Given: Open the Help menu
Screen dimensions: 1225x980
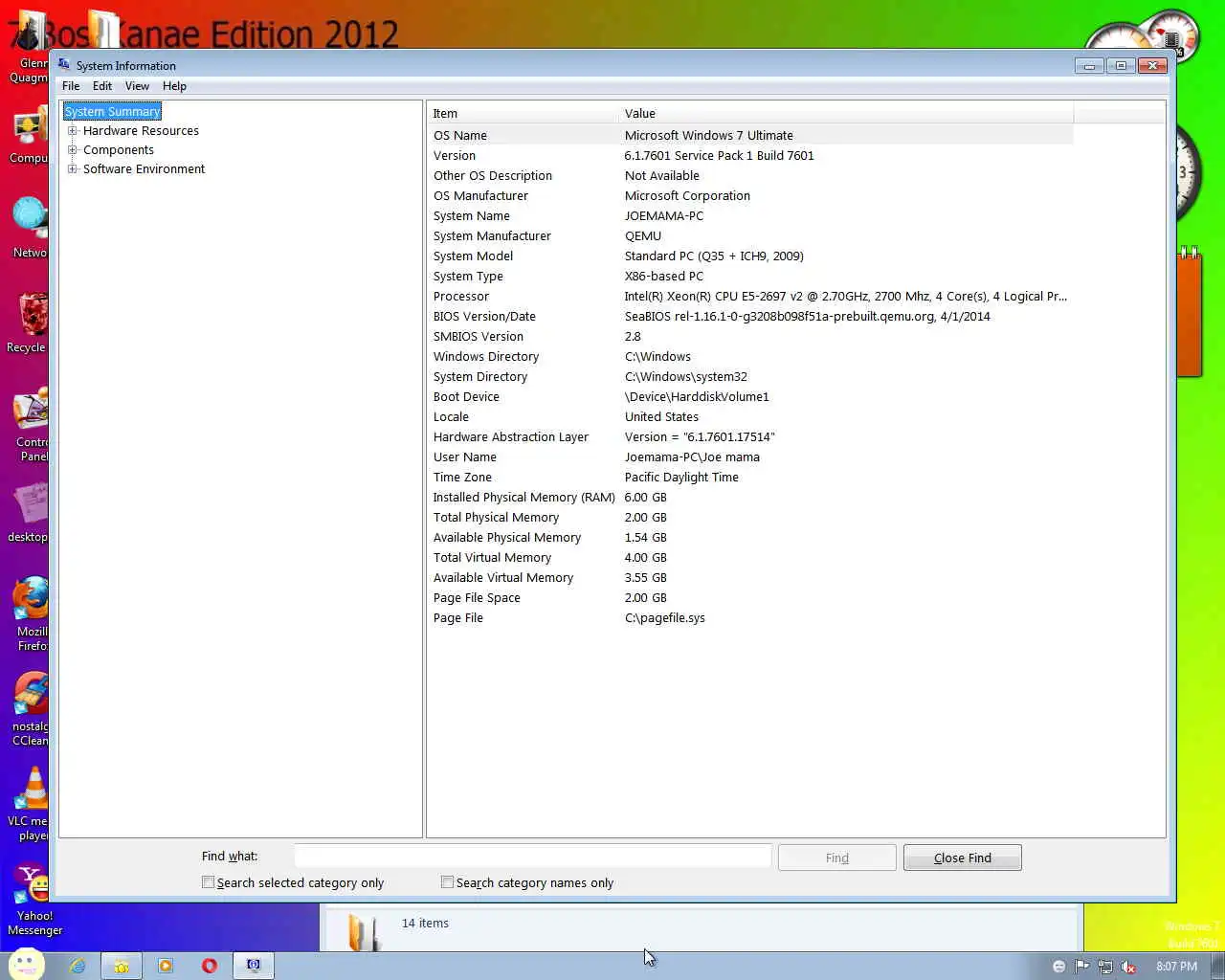Looking at the screenshot, I should (x=174, y=86).
